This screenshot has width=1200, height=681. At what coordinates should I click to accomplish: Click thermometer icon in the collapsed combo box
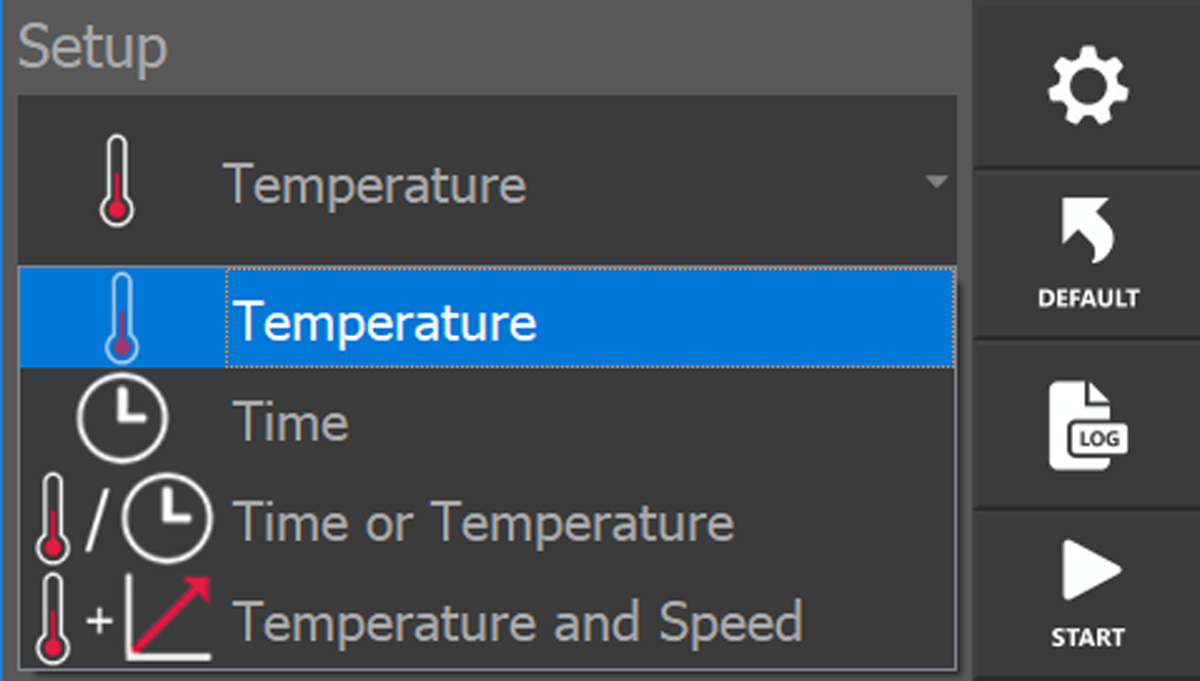pyautogui.click(x=117, y=184)
